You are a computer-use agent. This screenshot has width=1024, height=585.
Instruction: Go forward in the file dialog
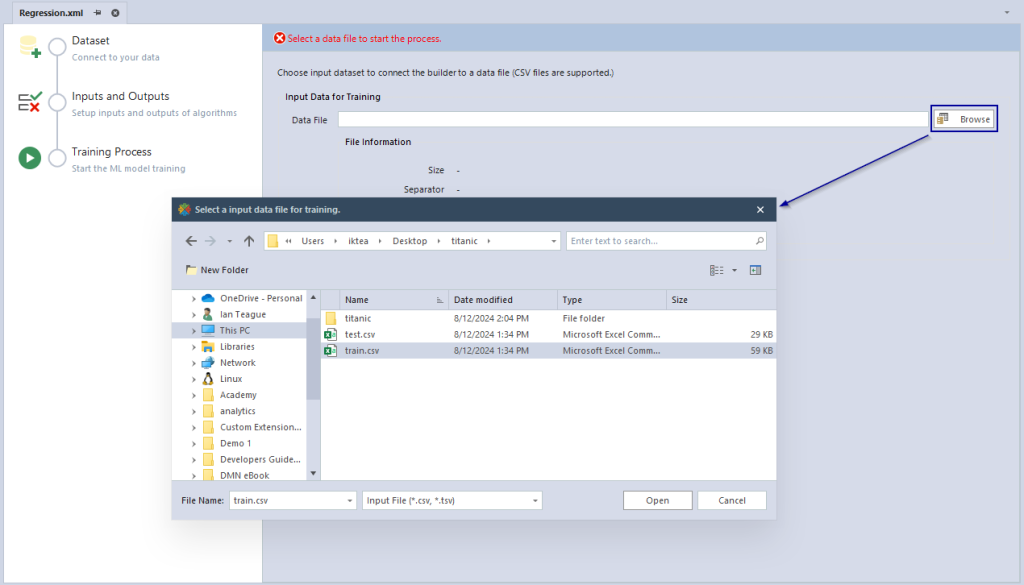point(210,241)
